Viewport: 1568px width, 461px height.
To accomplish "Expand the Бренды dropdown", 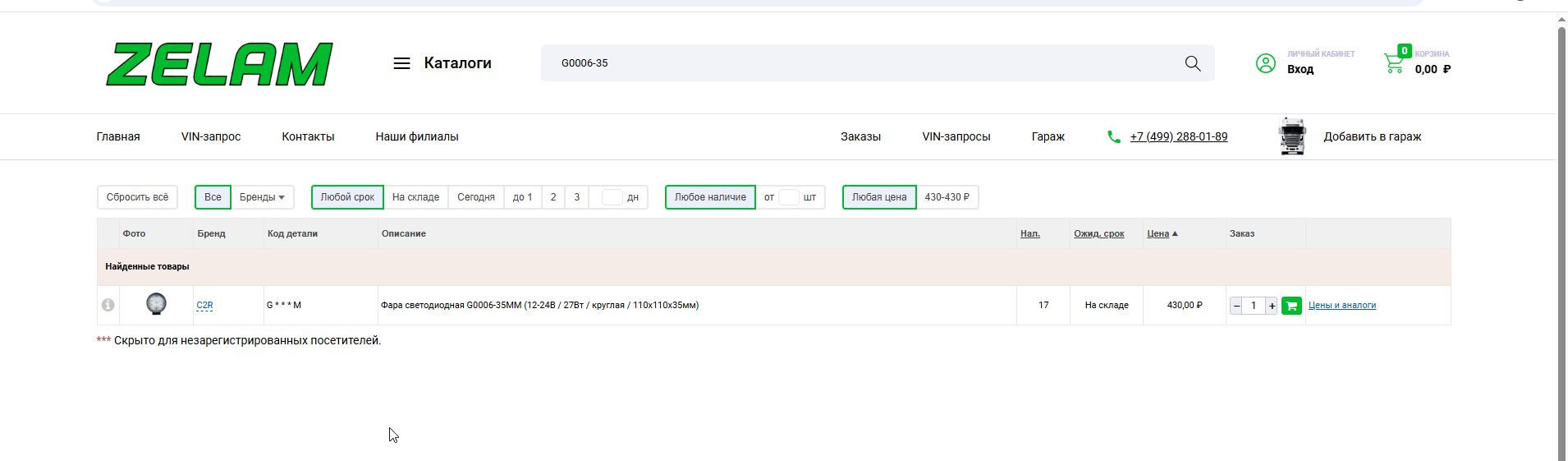I will [x=262, y=197].
